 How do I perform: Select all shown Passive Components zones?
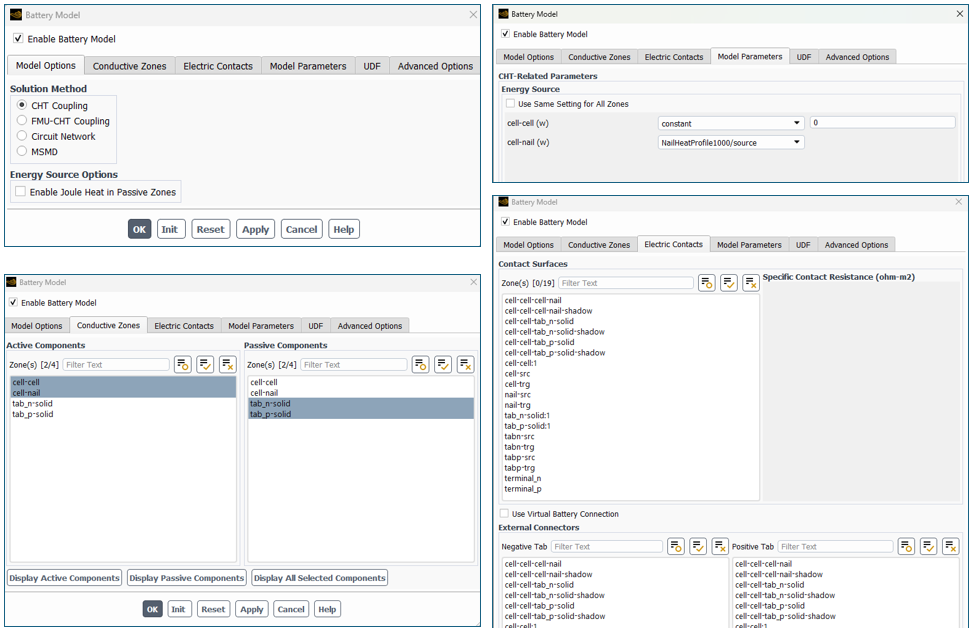point(443,365)
